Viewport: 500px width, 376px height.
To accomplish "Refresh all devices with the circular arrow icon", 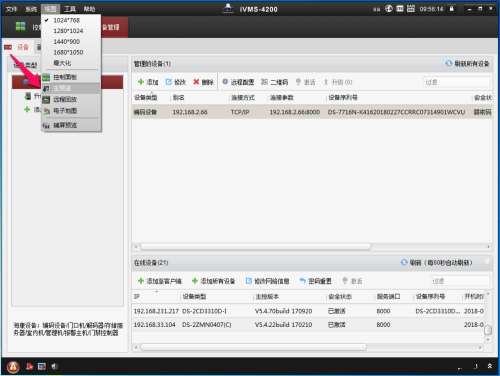I will 449,63.
